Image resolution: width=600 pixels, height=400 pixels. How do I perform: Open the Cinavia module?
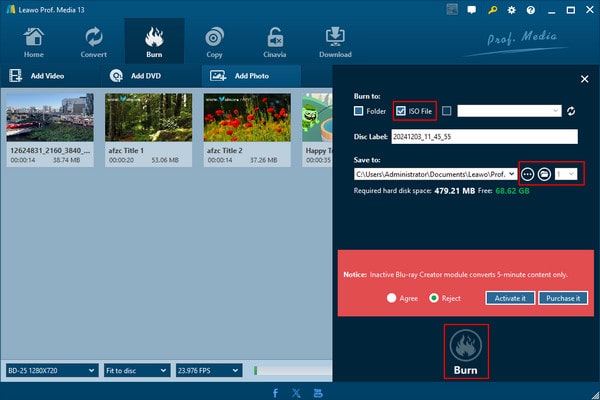[x=275, y=41]
